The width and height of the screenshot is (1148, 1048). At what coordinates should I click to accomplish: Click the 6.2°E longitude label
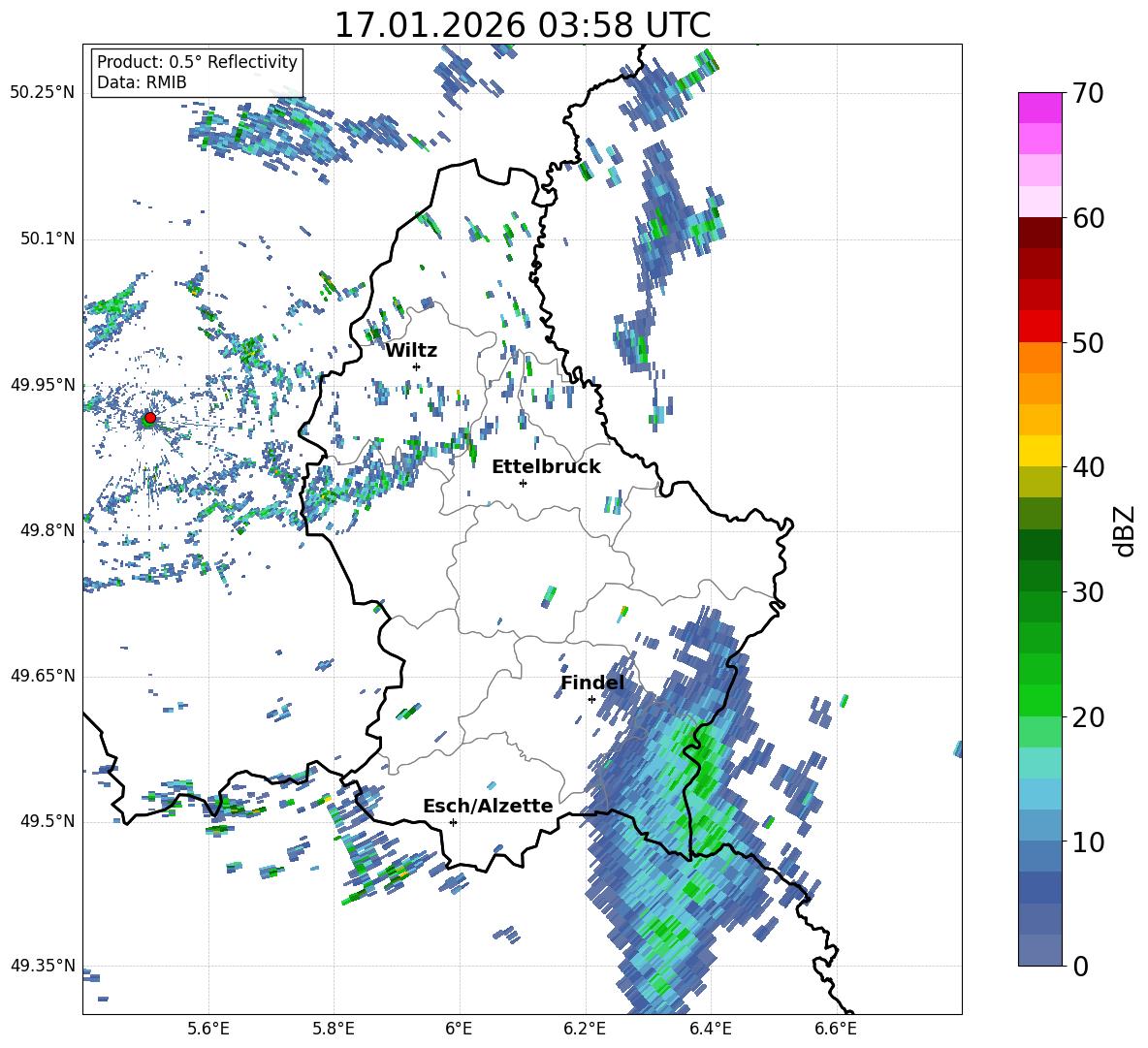click(x=585, y=1029)
